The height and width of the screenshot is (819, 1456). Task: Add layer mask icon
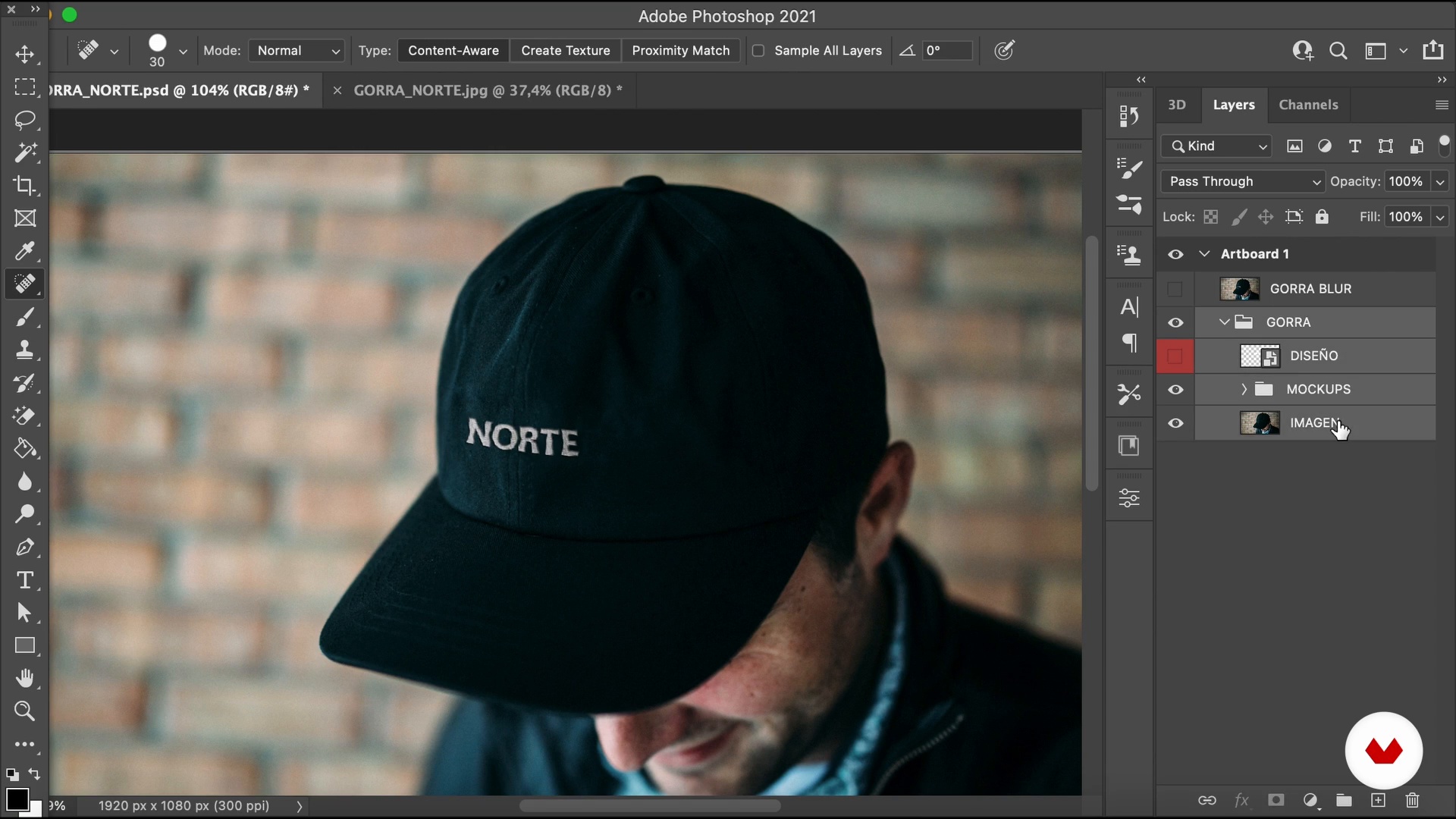(1276, 800)
